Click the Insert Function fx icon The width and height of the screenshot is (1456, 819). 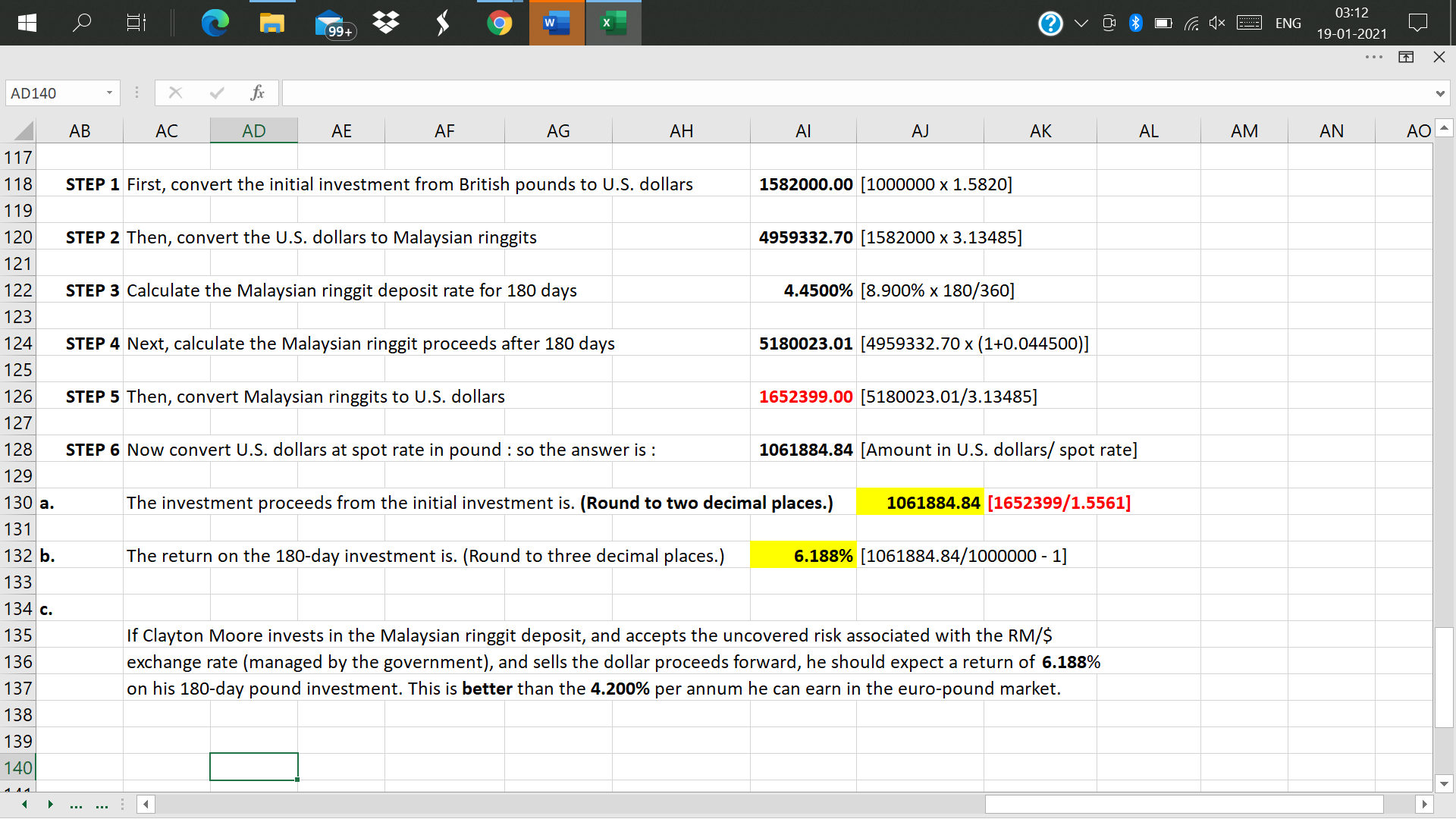point(257,93)
